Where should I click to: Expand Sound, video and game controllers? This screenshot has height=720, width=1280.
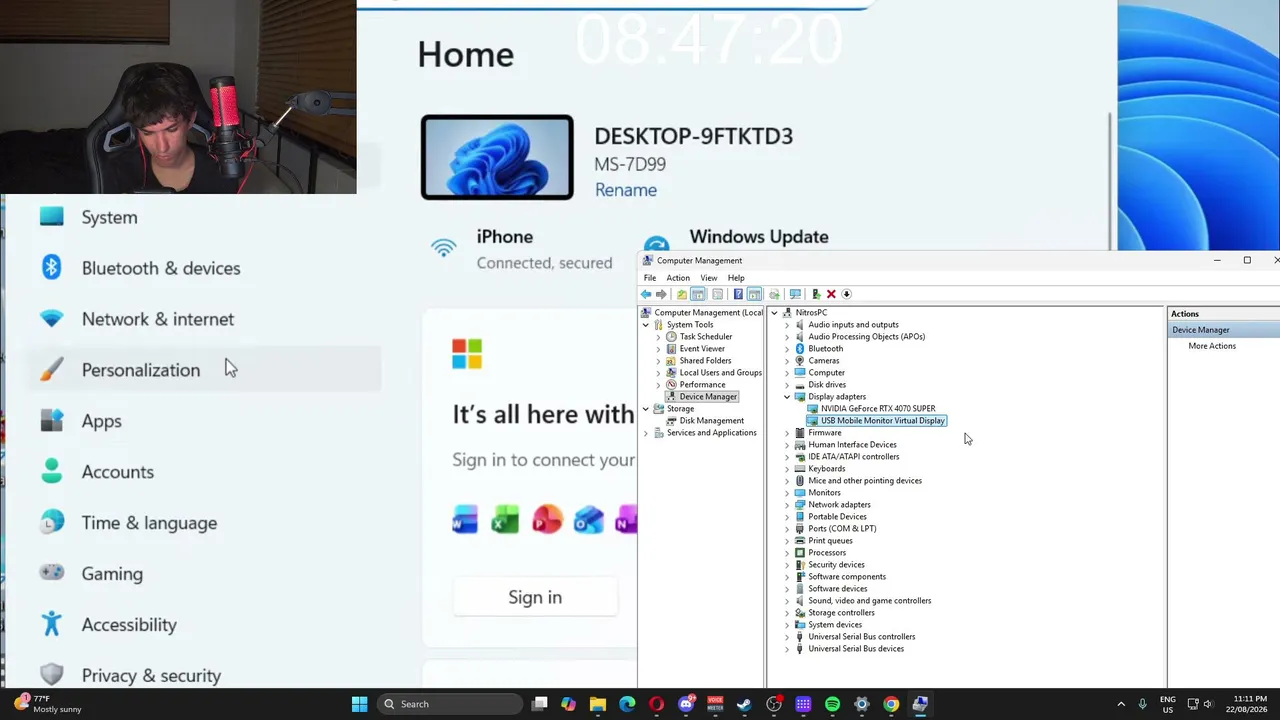[x=787, y=601]
